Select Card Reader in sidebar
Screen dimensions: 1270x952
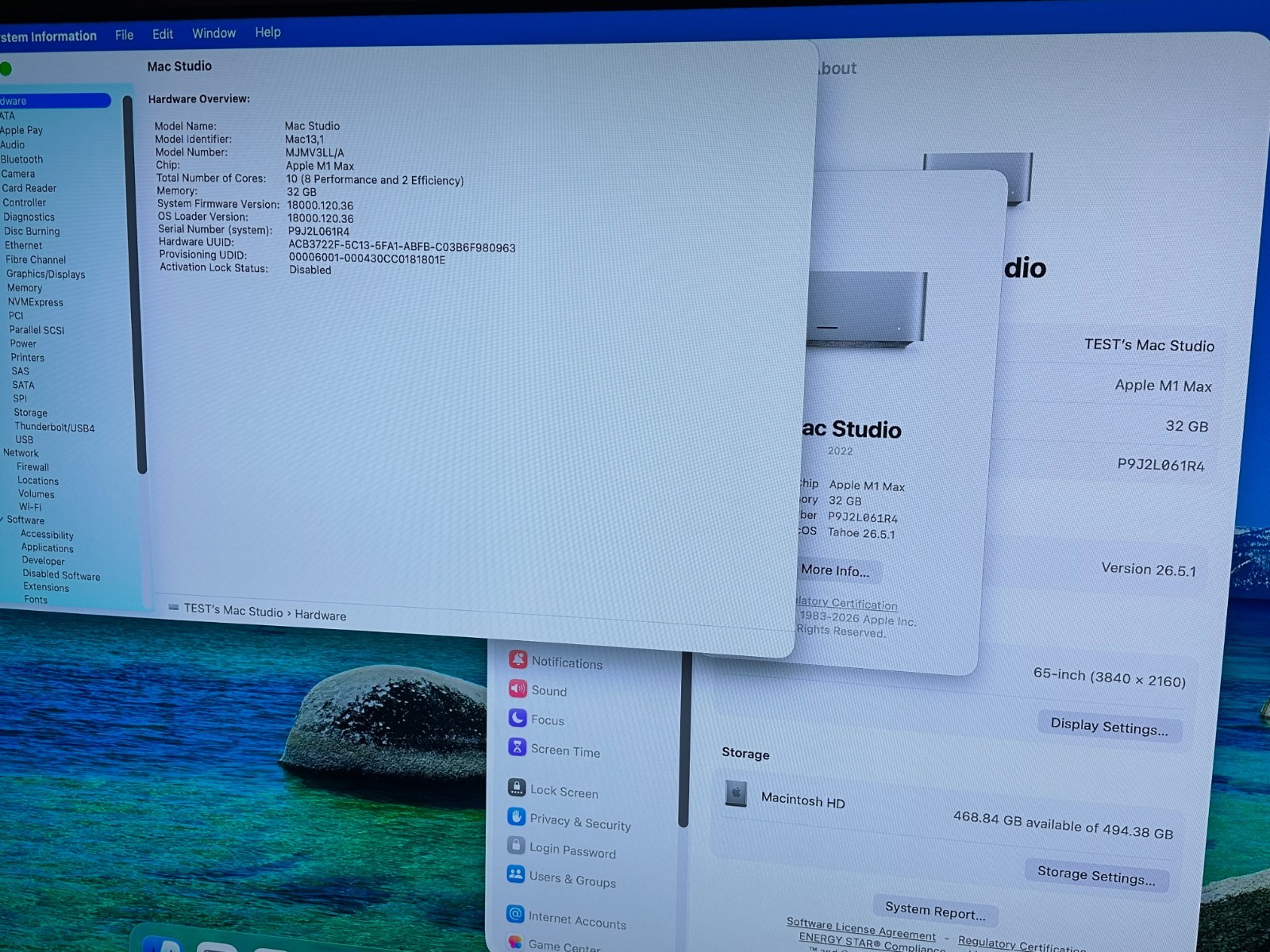click(29, 188)
